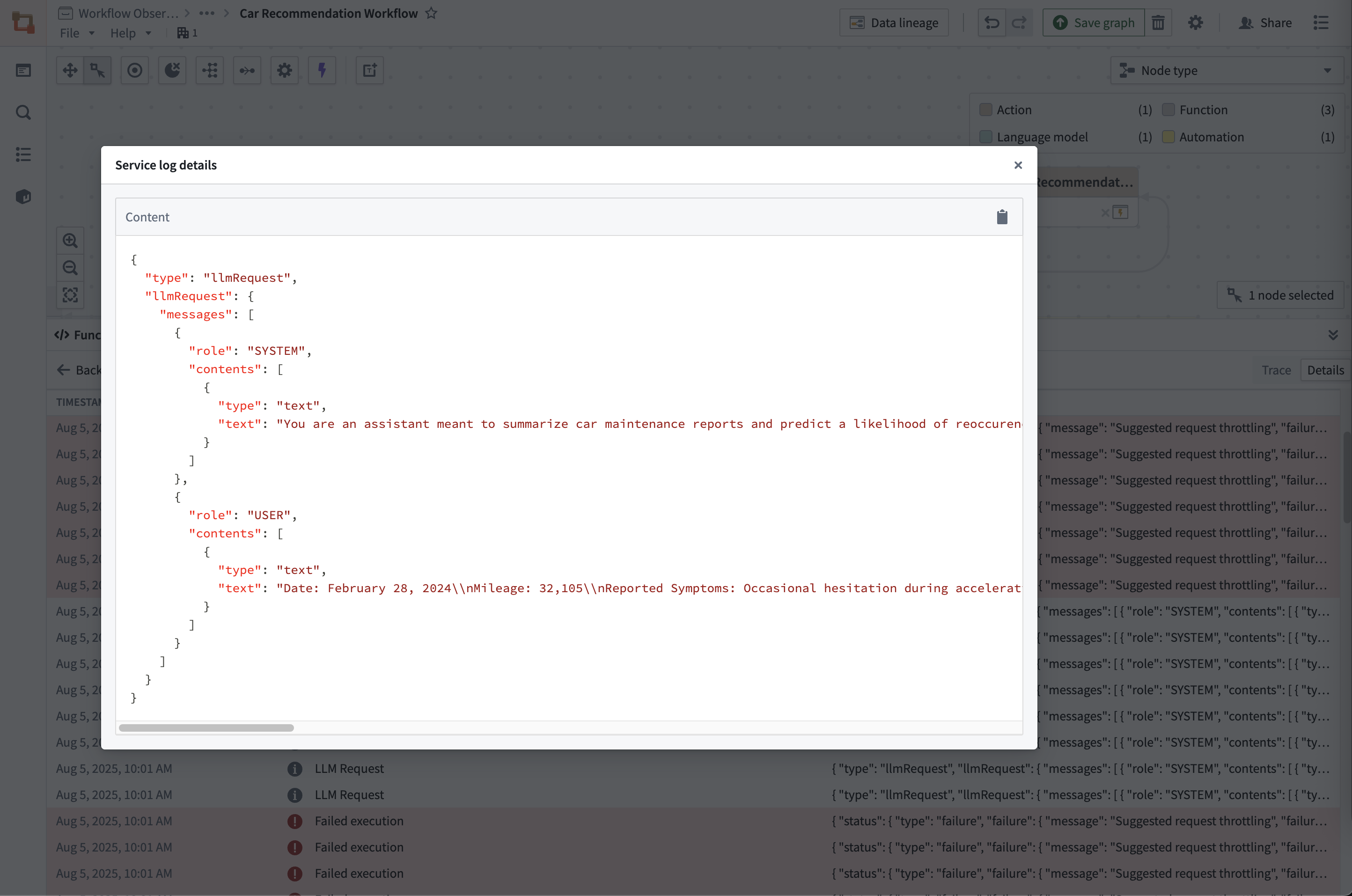Click the lightning bolt automation icon
The image size is (1352, 896).
coord(322,70)
